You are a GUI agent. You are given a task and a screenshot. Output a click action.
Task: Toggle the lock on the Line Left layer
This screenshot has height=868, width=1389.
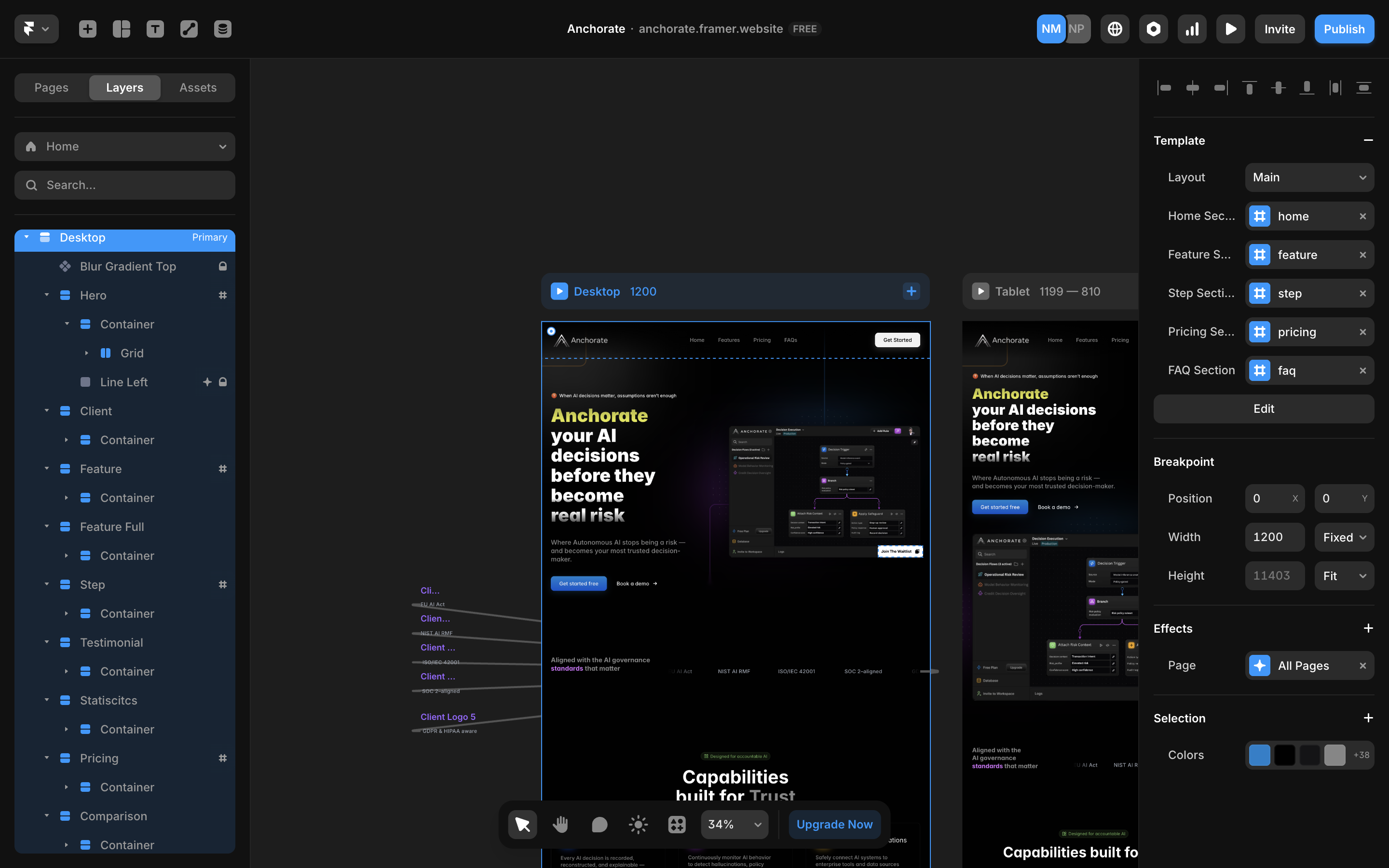tap(223, 382)
